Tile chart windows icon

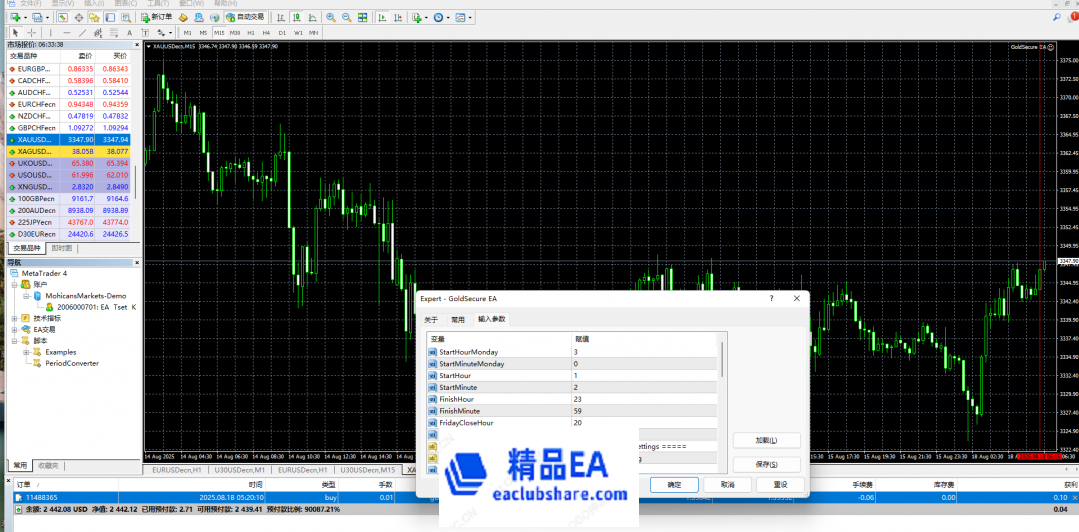[x=363, y=17]
